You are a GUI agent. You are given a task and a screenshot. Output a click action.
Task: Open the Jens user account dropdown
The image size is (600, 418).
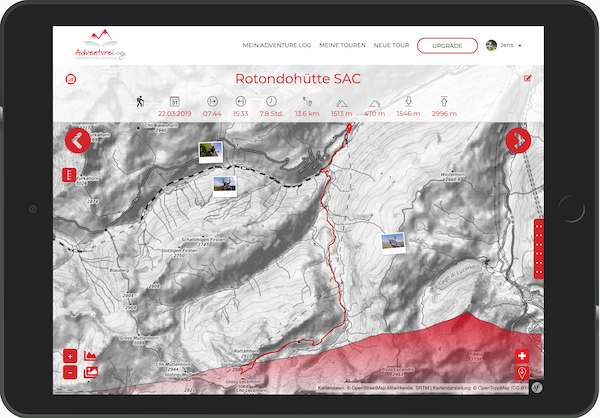[x=504, y=45]
